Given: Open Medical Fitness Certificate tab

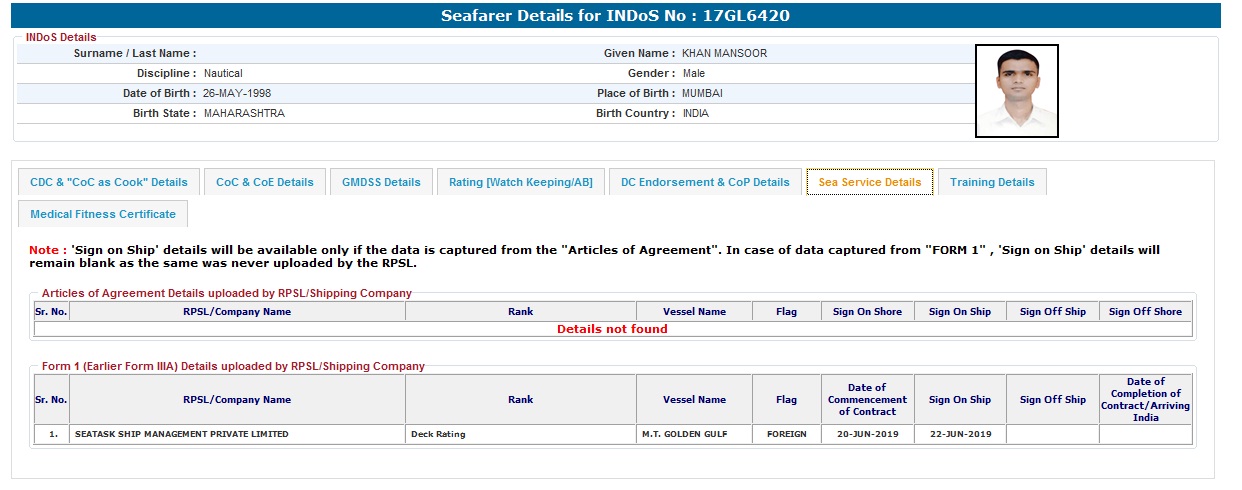Looking at the screenshot, I should tap(103, 214).
